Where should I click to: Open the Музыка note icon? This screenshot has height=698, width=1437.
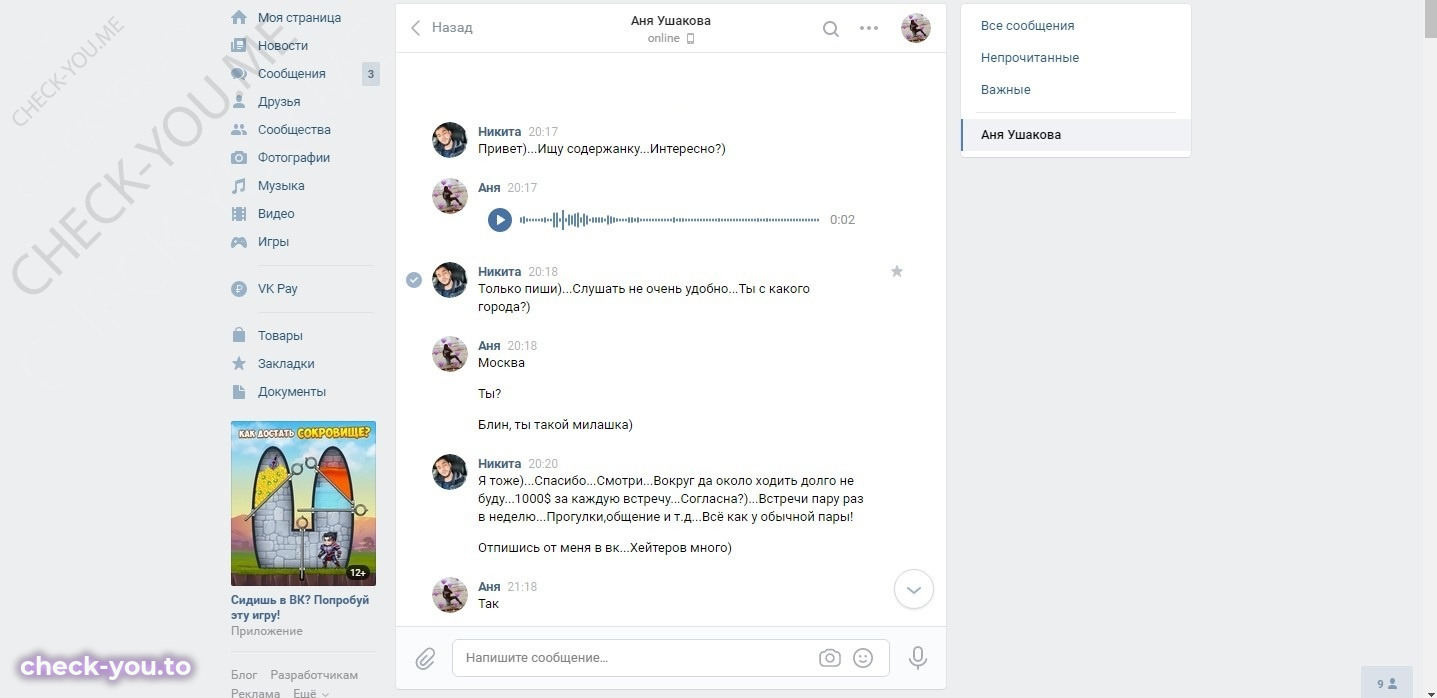(x=239, y=185)
